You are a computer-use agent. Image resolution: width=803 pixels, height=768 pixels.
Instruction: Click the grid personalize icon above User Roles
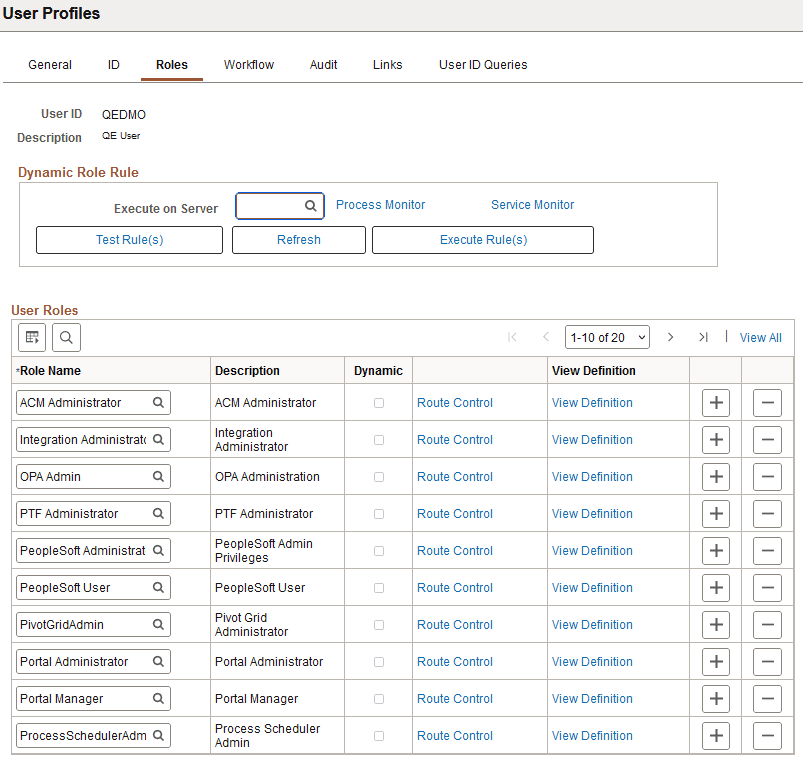31,337
